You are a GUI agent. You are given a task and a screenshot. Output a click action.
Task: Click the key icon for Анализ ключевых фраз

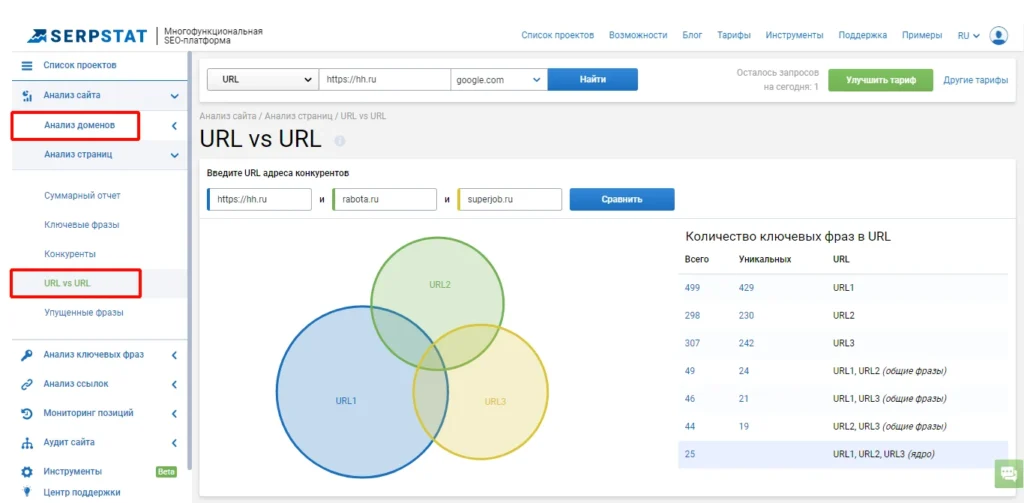[x=27, y=355]
